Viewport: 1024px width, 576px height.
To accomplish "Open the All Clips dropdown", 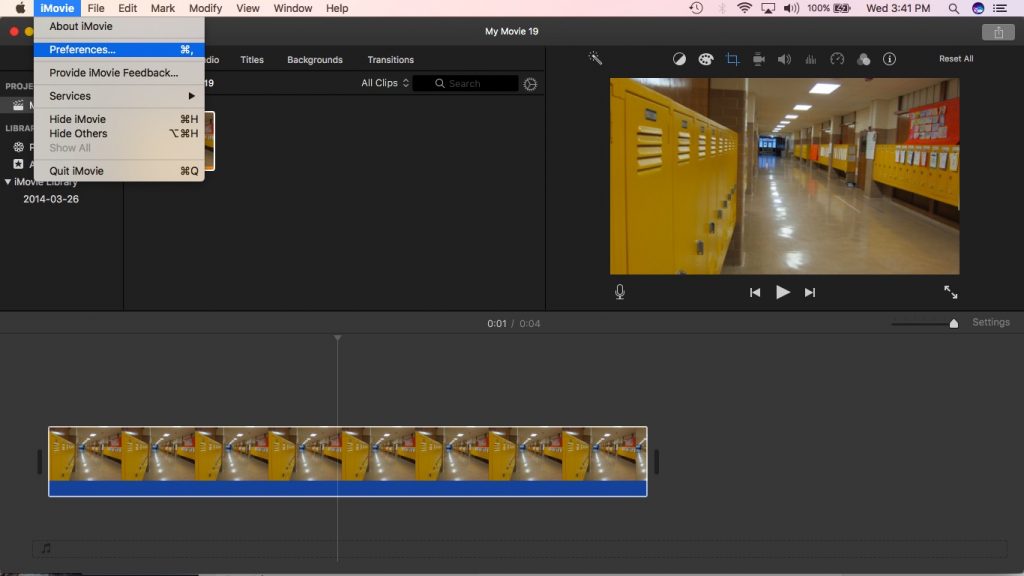I will click(x=385, y=83).
